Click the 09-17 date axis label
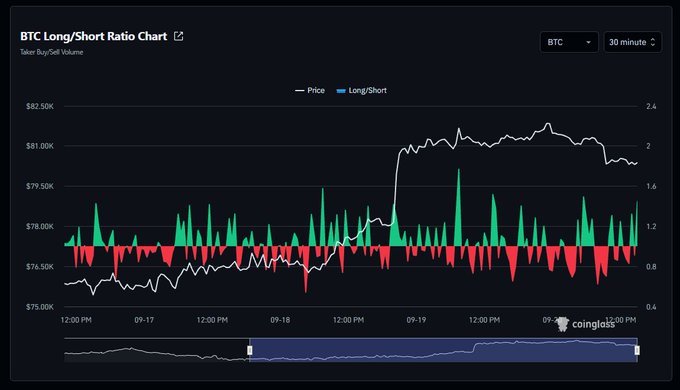Viewport: 680px width, 390px height. [144, 320]
